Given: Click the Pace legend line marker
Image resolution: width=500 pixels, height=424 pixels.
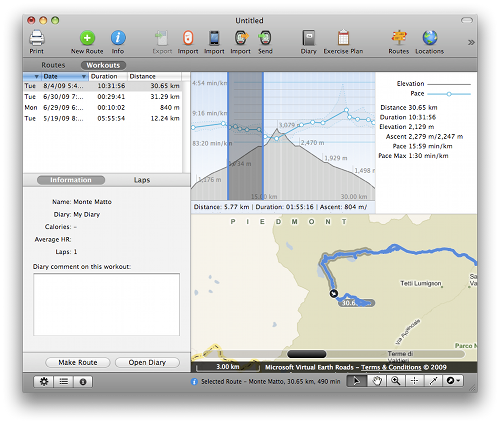Looking at the screenshot, I should [449, 94].
